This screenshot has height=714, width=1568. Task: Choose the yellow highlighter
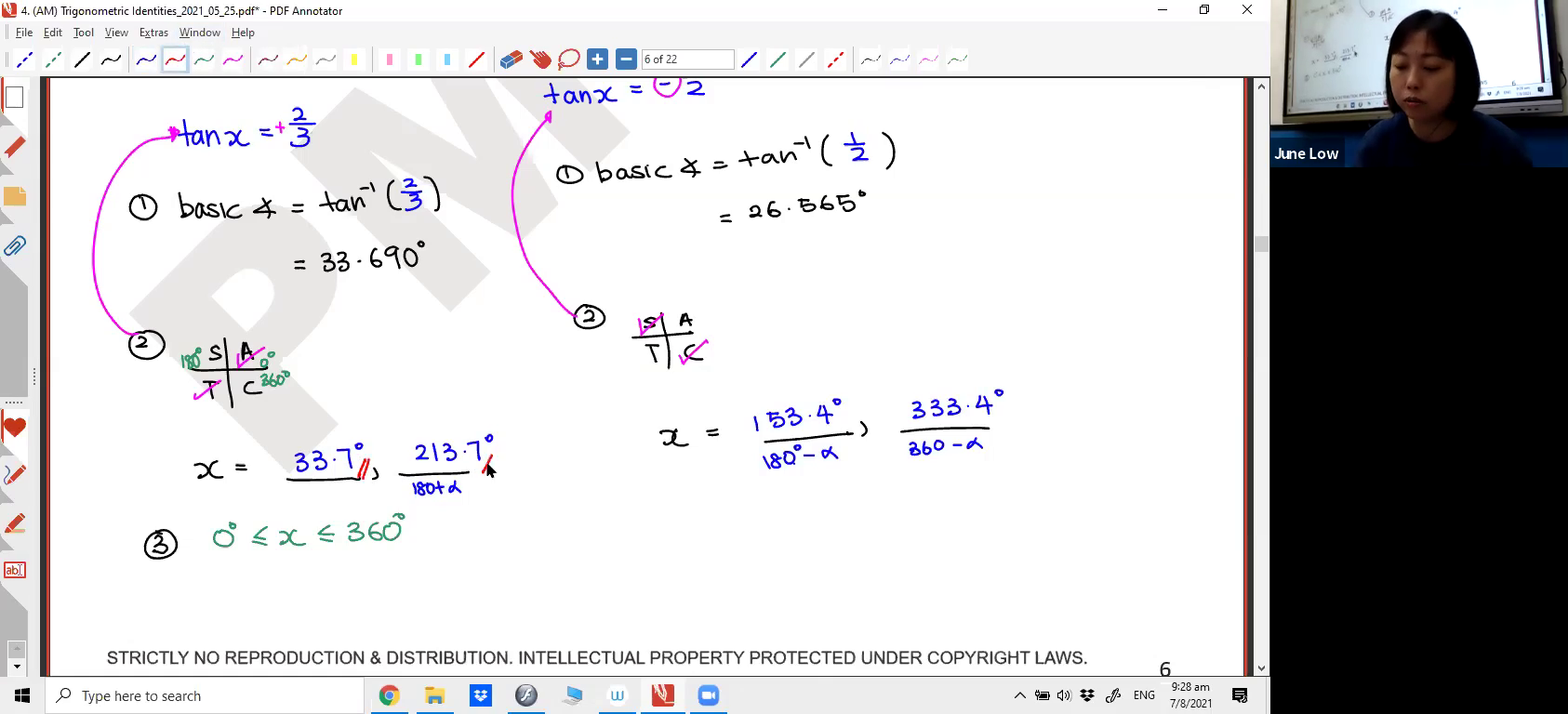354,59
